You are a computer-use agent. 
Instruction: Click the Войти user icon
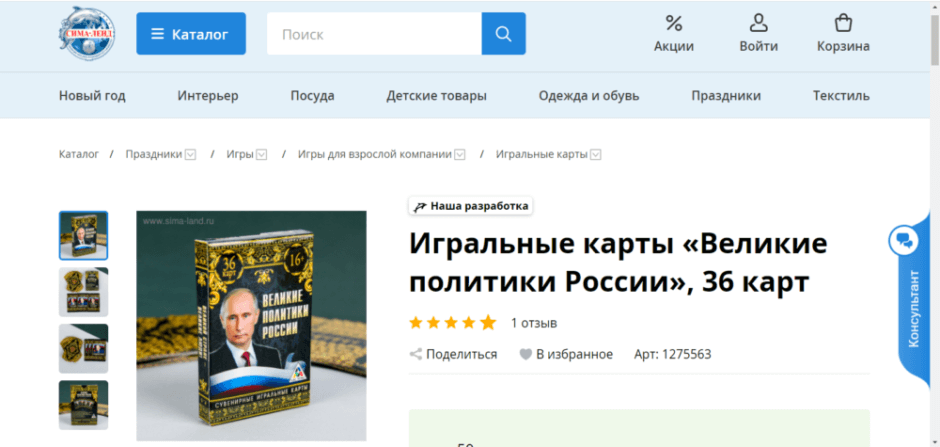tap(758, 24)
